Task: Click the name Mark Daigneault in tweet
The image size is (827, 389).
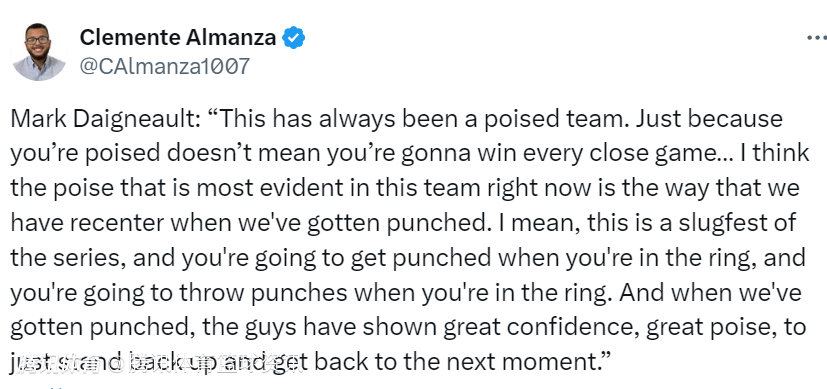Action: pyautogui.click(x=105, y=120)
